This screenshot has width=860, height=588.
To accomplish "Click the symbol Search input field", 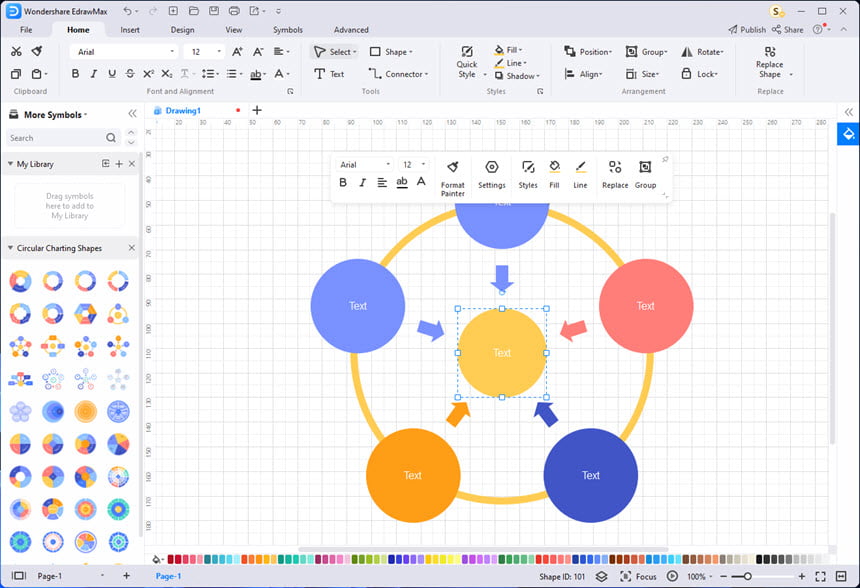I will pos(63,138).
